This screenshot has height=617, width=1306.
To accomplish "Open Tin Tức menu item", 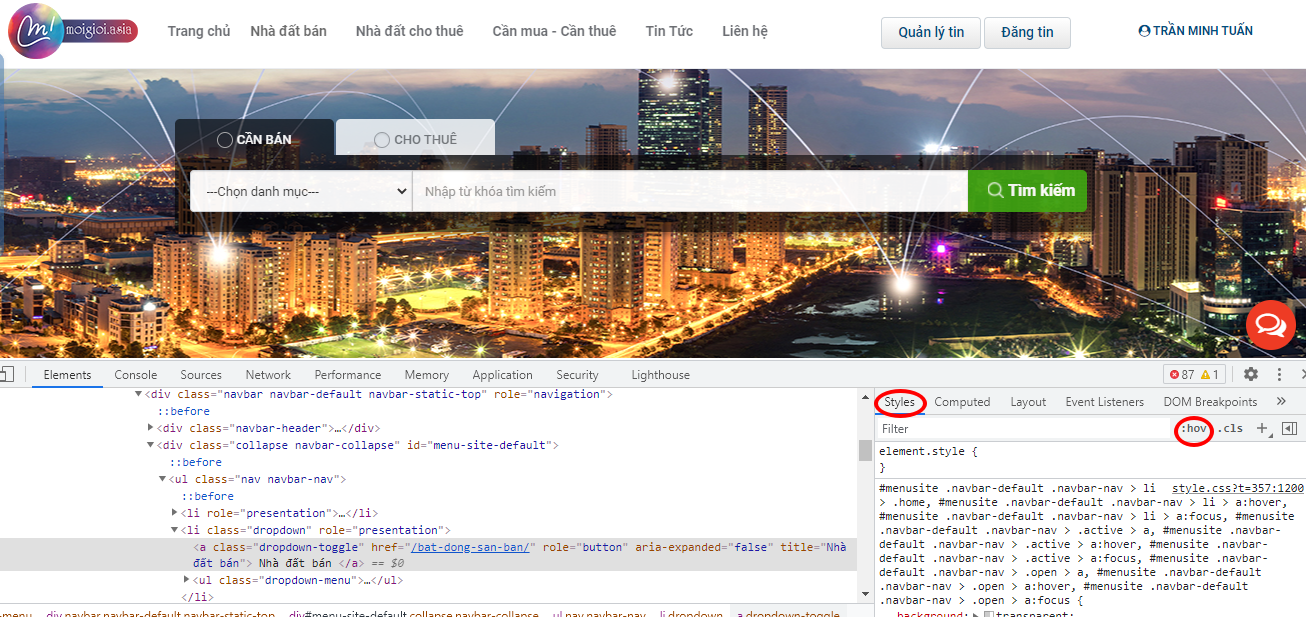I will pyautogui.click(x=669, y=31).
